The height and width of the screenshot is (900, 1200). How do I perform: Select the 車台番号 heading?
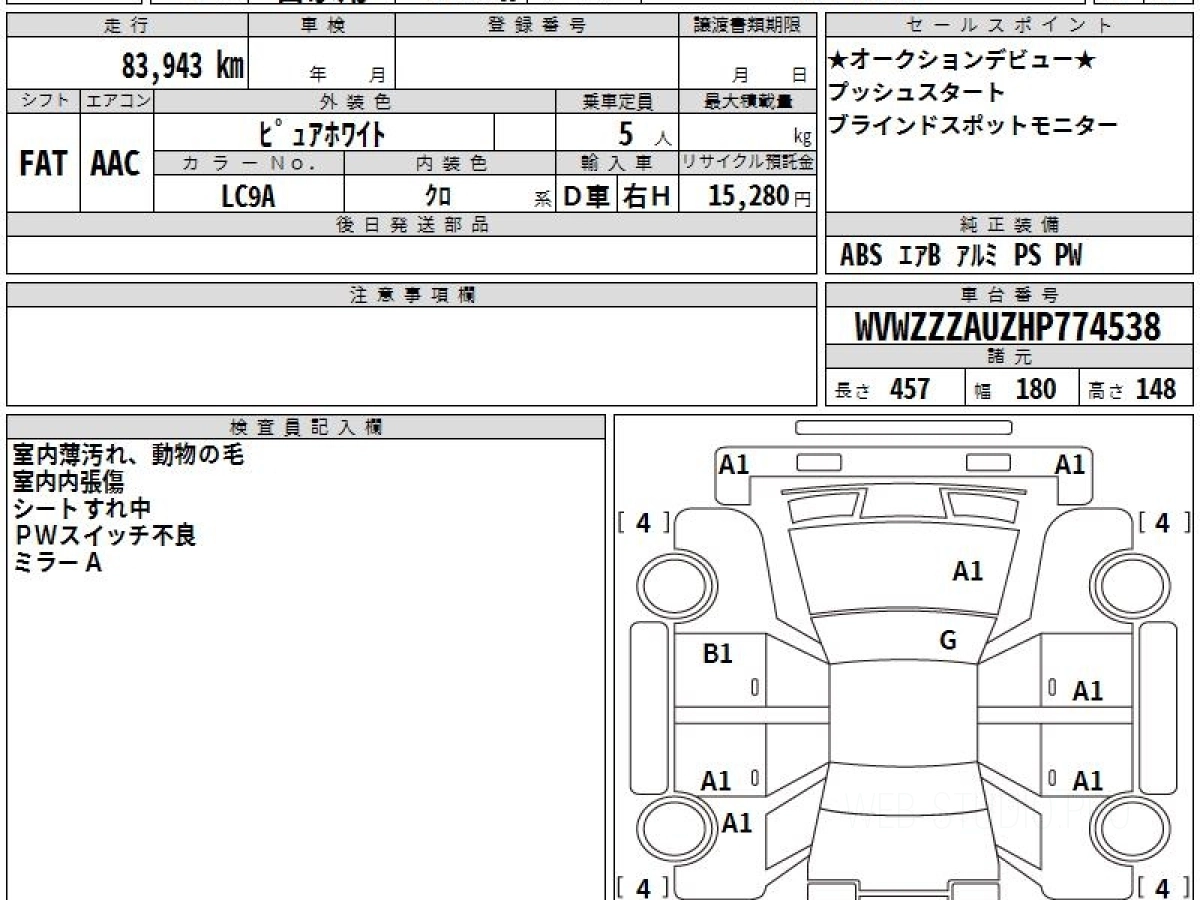click(x=1010, y=295)
